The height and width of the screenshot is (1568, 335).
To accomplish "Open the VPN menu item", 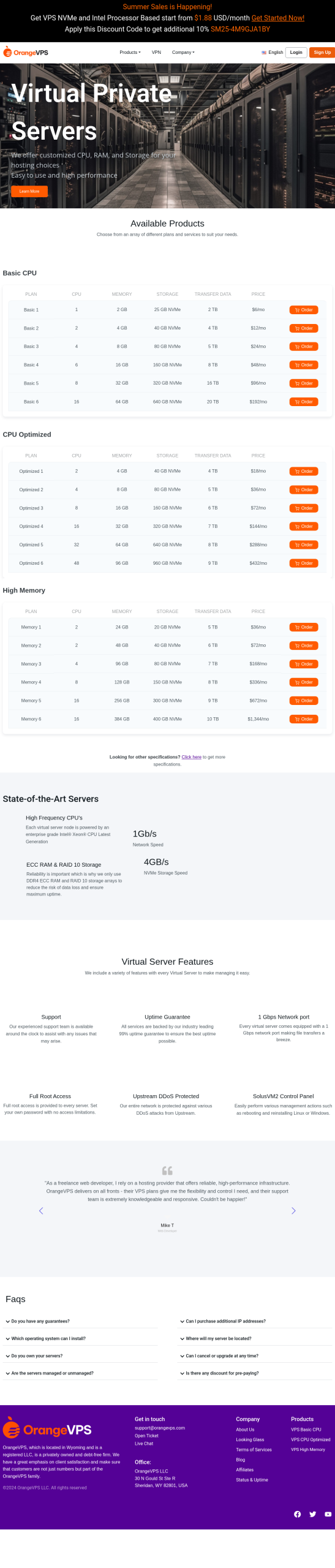I will [156, 53].
